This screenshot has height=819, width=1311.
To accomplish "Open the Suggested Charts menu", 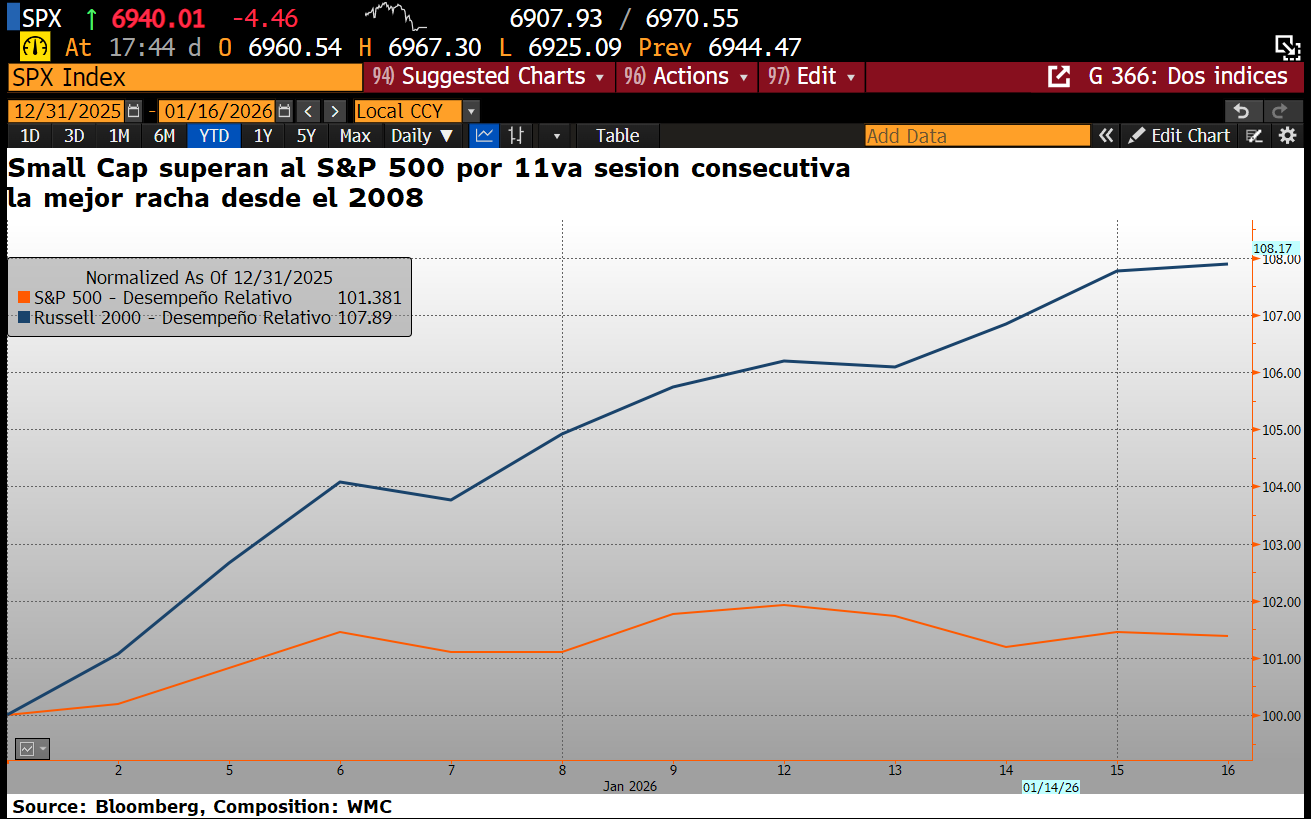I will (488, 77).
